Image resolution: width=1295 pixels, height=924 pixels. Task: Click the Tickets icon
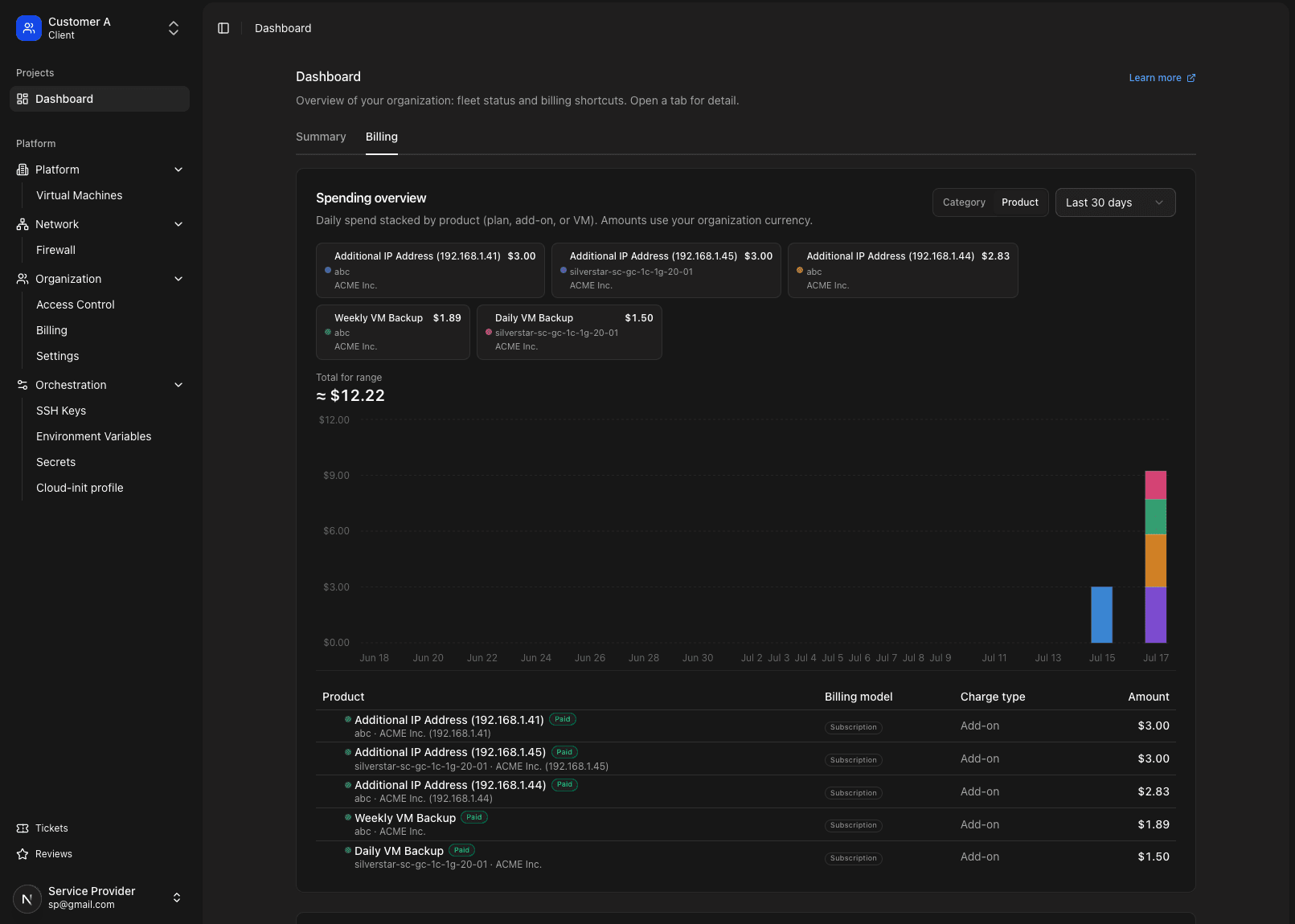coord(23,828)
